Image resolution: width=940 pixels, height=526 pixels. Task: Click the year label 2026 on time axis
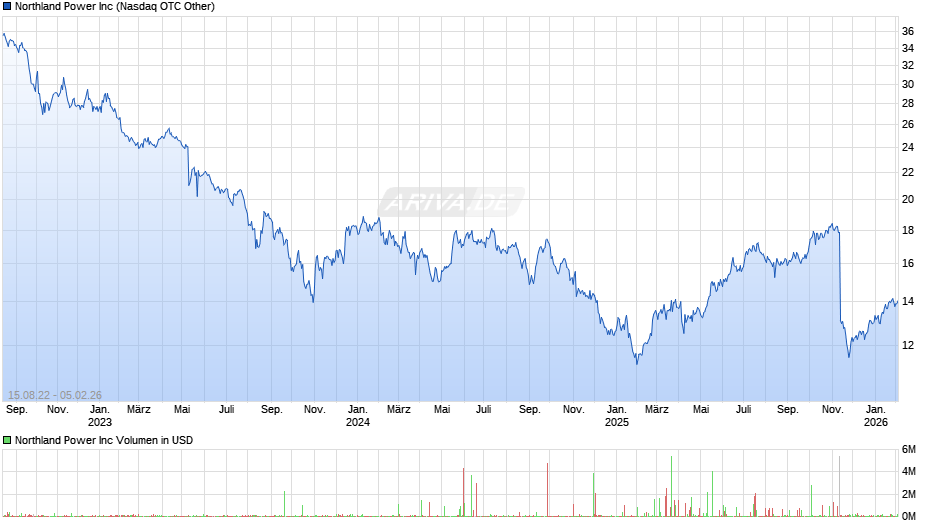pyautogui.click(x=876, y=422)
